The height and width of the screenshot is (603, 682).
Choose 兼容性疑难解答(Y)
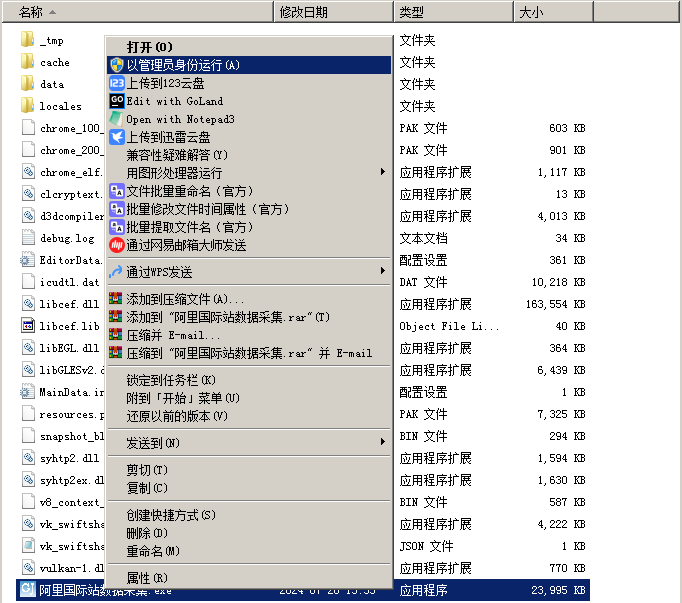click(x=249, y=155)
